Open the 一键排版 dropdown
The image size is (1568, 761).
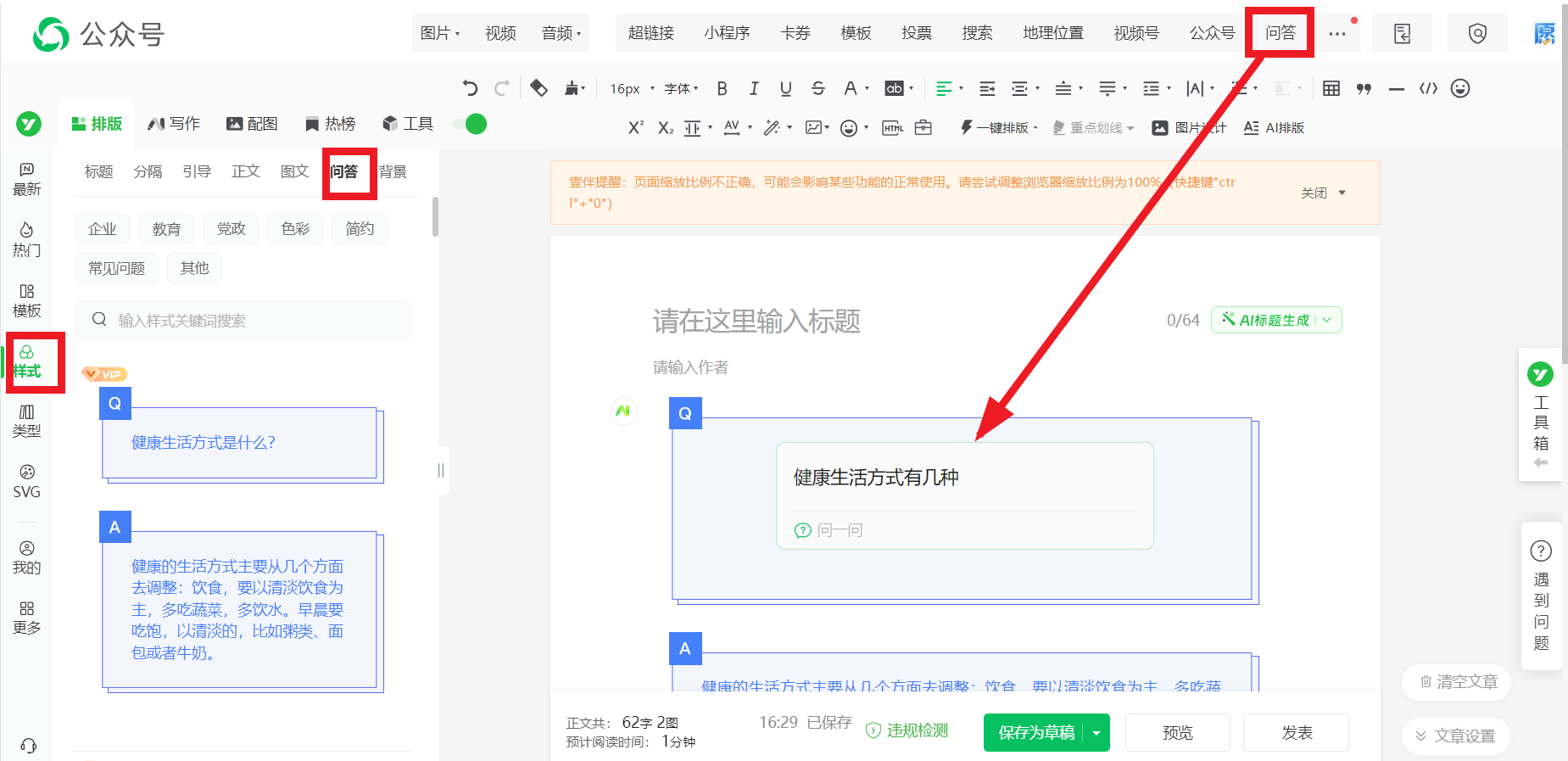[999, 127]
